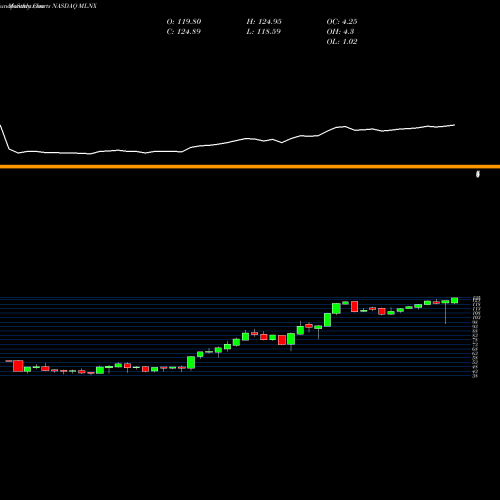This screenshot has width=500, height=500.
Task: Click the high price H: 124.95 text
Action: pos(264,22)
